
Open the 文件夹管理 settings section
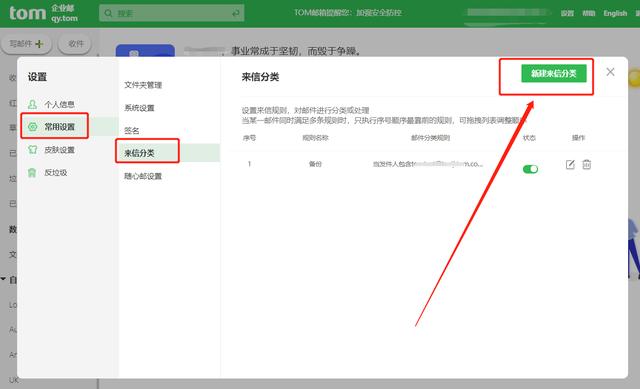click(143, 85)
